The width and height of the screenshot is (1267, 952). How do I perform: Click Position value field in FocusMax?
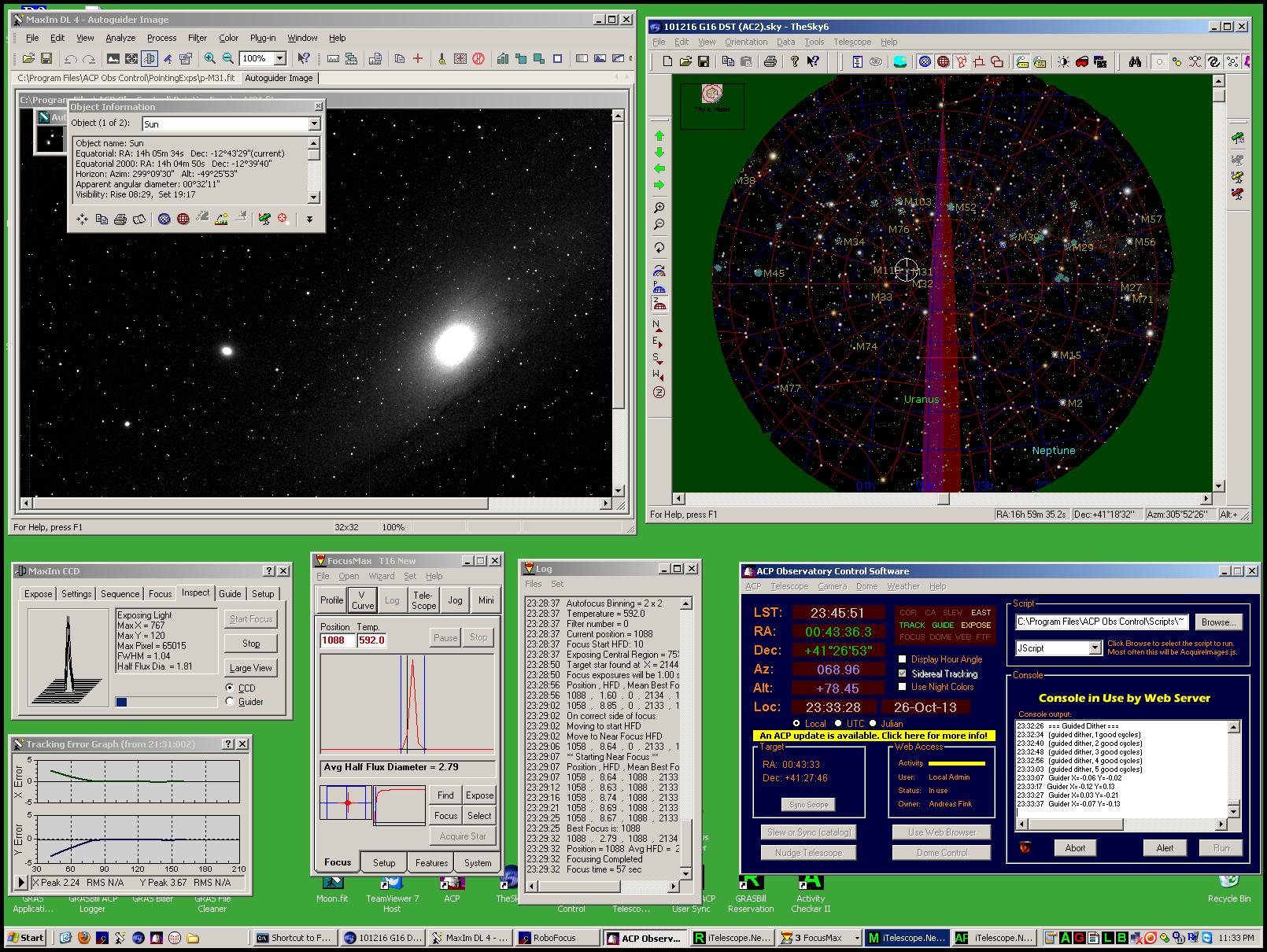(337, 640)
